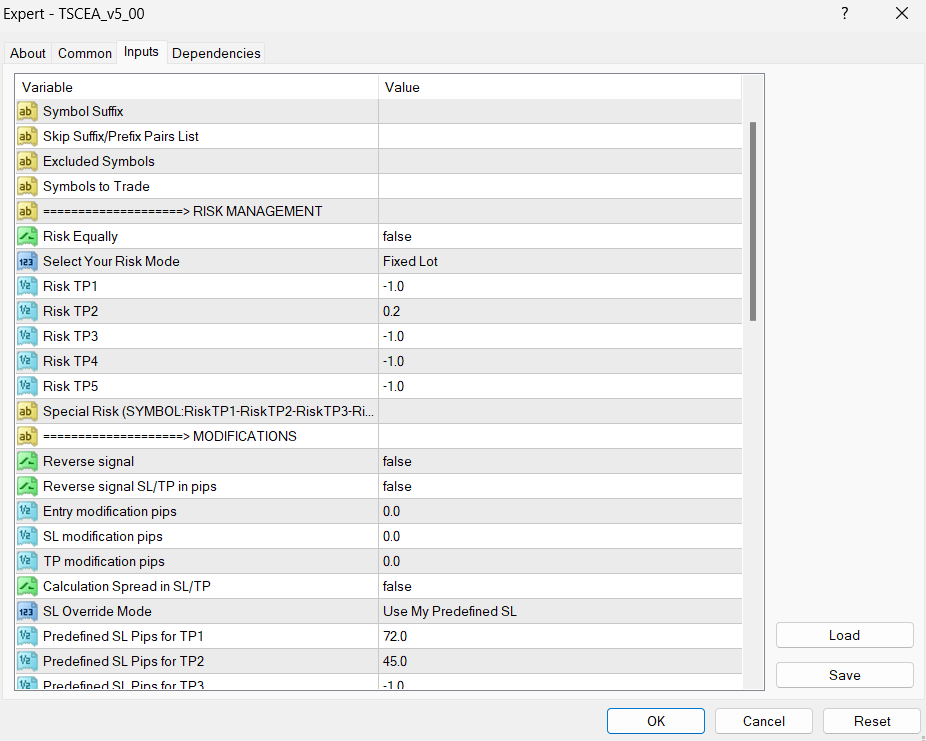
Task: Switch to the Common tab
Action: click(x=85, y=53)
